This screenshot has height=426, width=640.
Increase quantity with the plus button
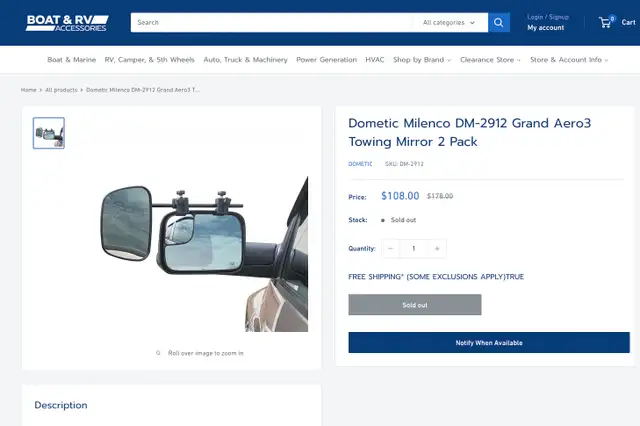(x=437, y=248)
